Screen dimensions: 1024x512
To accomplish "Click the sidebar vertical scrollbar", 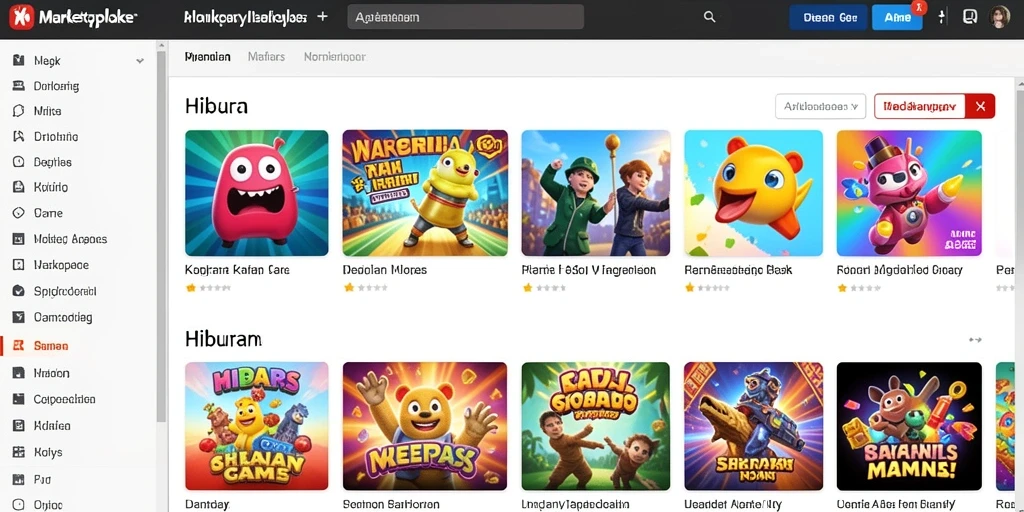I will [161, 235].
